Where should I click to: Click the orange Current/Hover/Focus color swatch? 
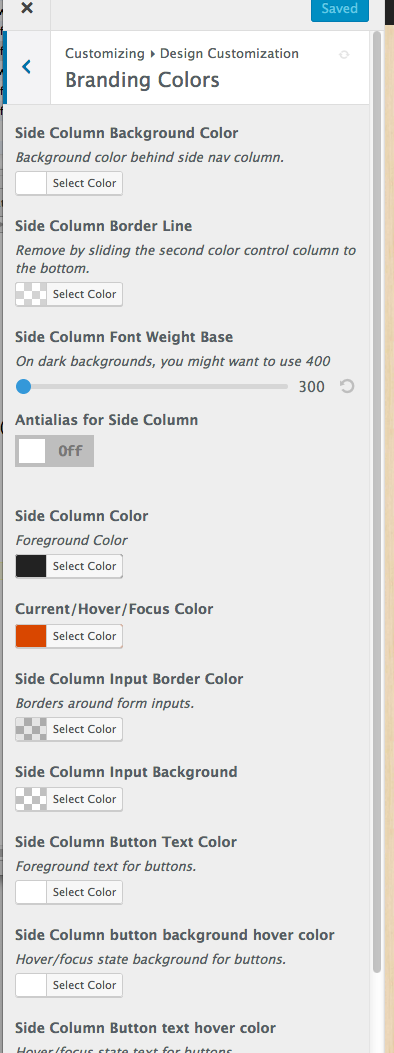[x=32, y=636]
